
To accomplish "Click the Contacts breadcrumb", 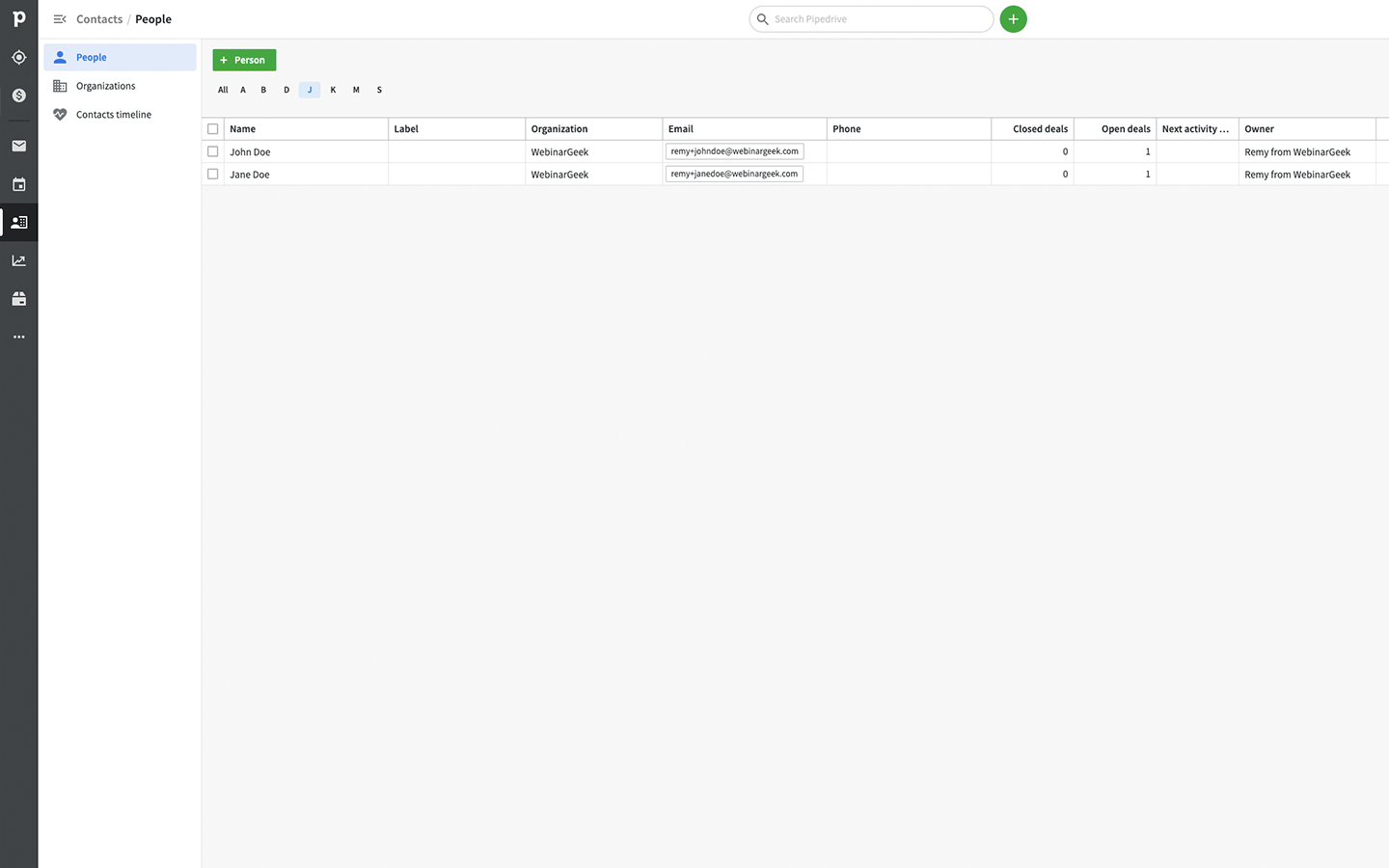I will click(99, 19).
